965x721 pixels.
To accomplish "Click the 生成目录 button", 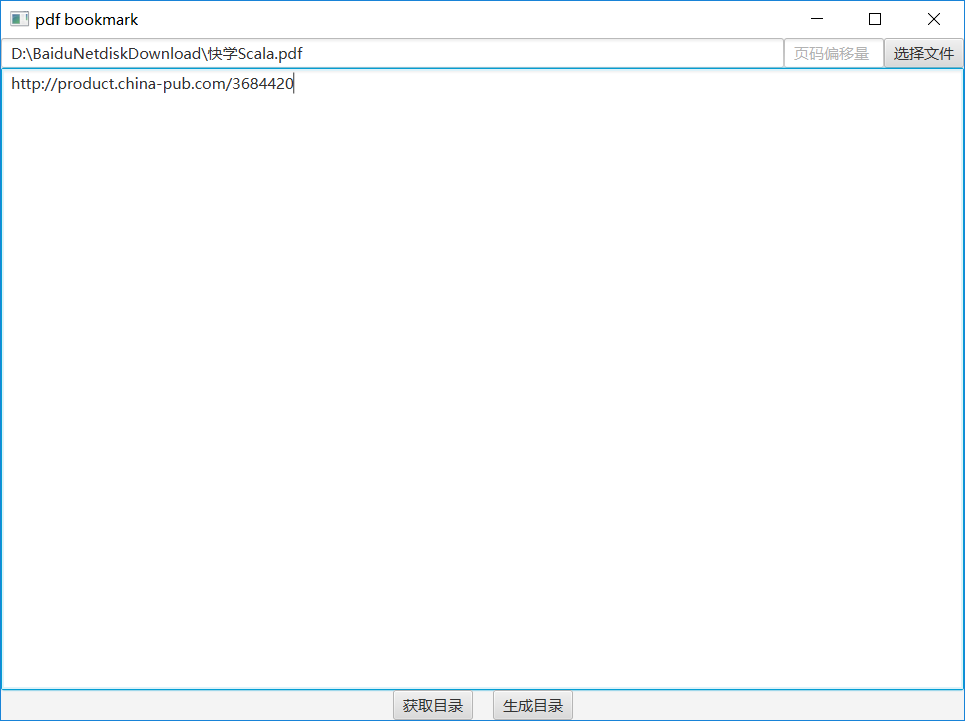I will (x=533, y=705).
